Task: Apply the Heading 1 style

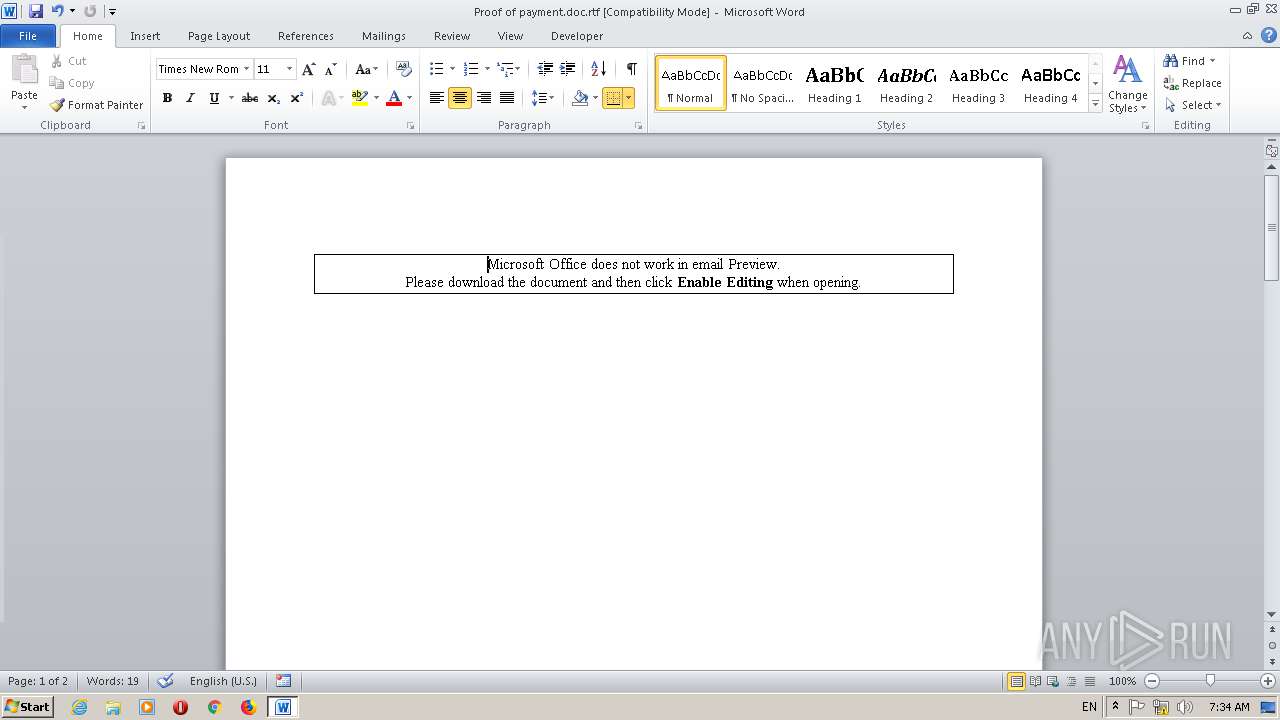Action: click(x=834, y=83)
